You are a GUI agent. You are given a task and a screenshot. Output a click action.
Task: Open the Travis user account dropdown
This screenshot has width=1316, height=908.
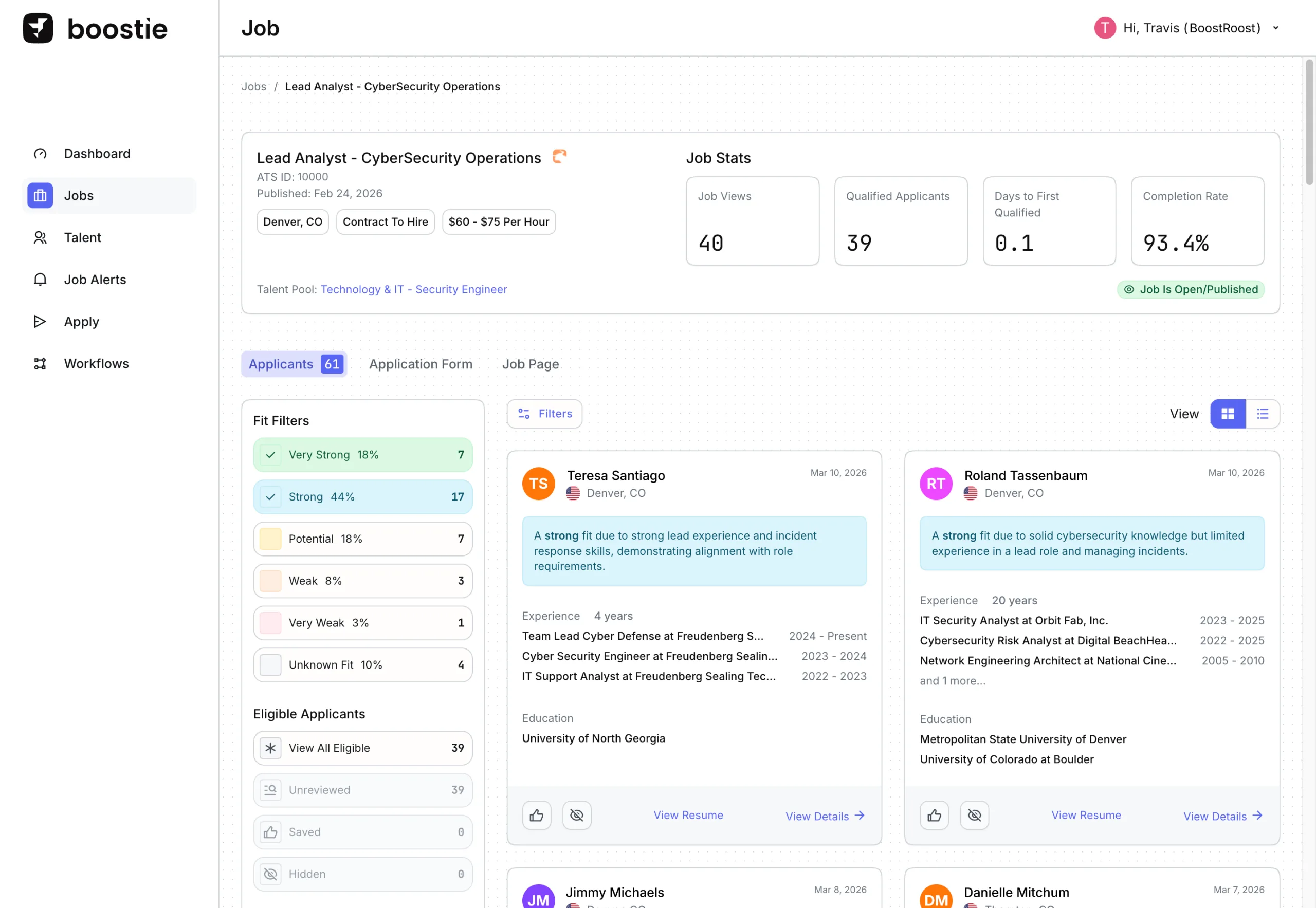[x=1275, y=28]
